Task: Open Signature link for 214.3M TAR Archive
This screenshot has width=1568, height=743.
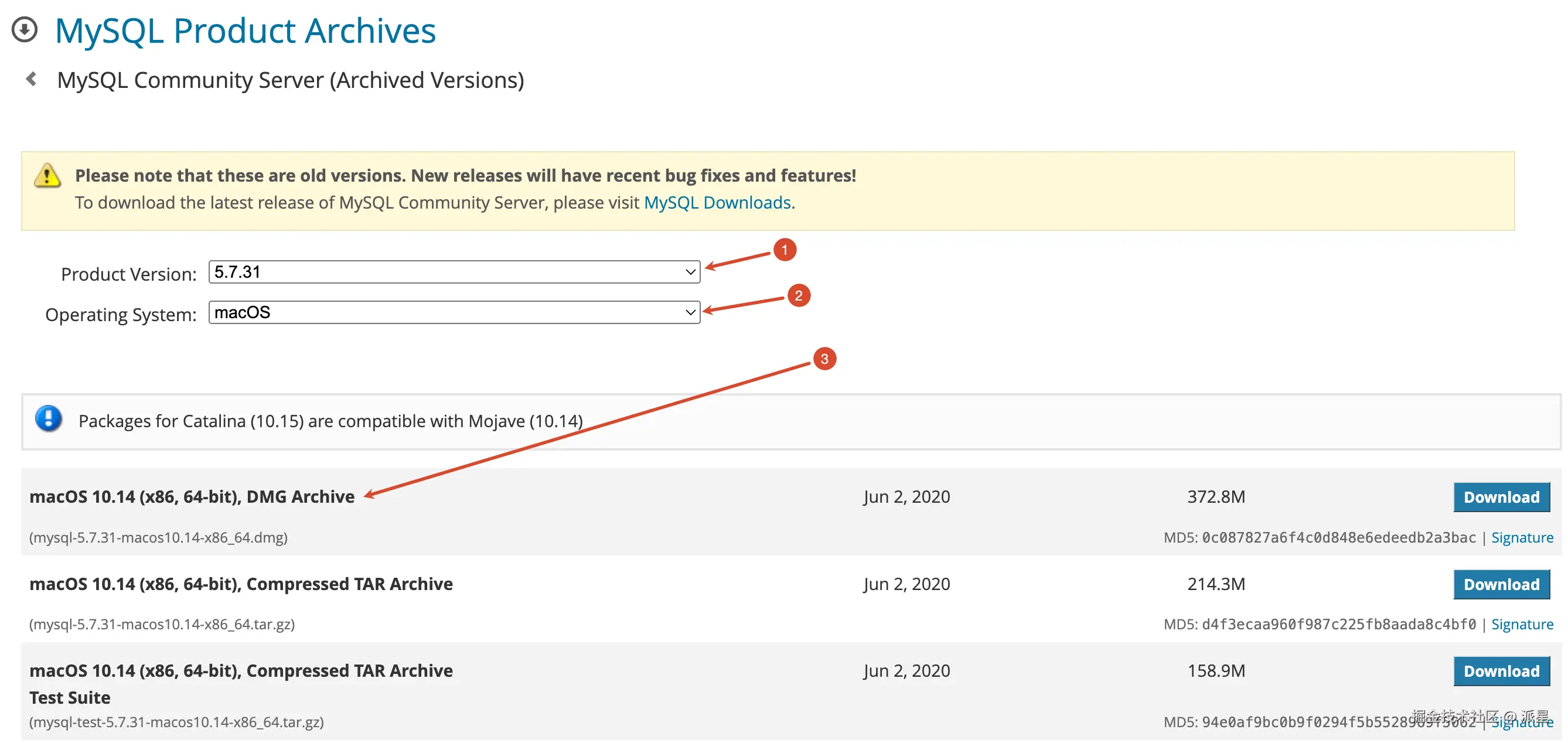Action: point(1521,624)
